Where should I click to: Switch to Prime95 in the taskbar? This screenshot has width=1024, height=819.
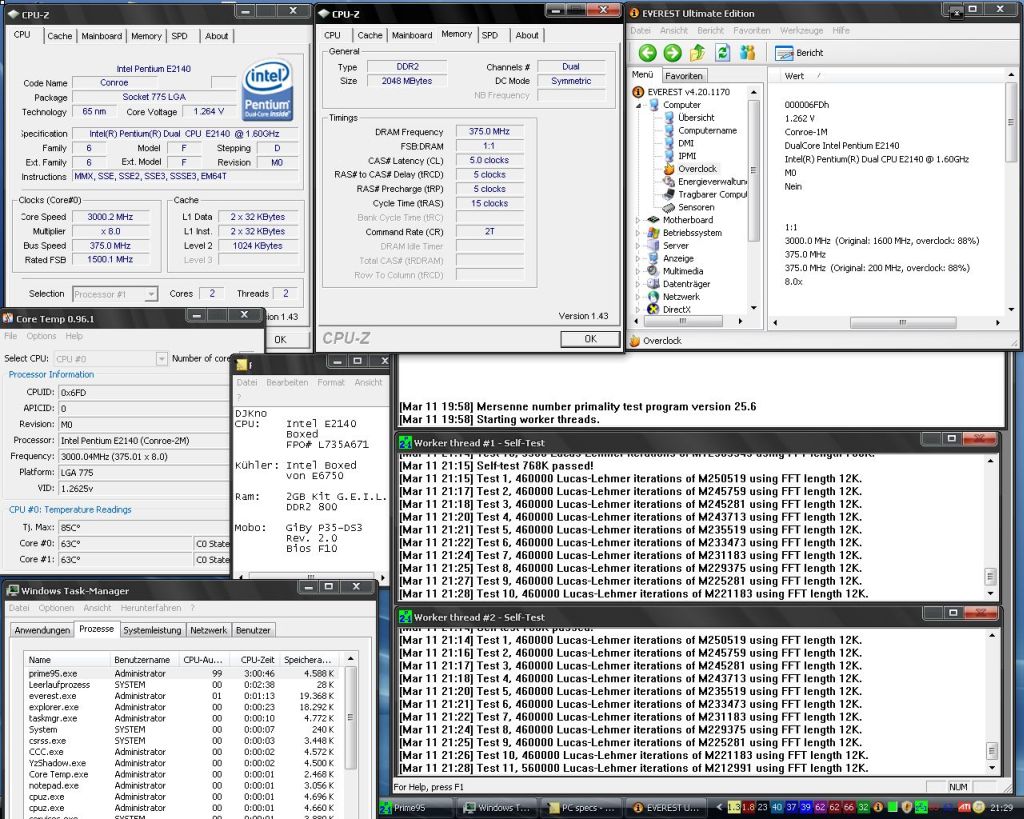point(416,808)
